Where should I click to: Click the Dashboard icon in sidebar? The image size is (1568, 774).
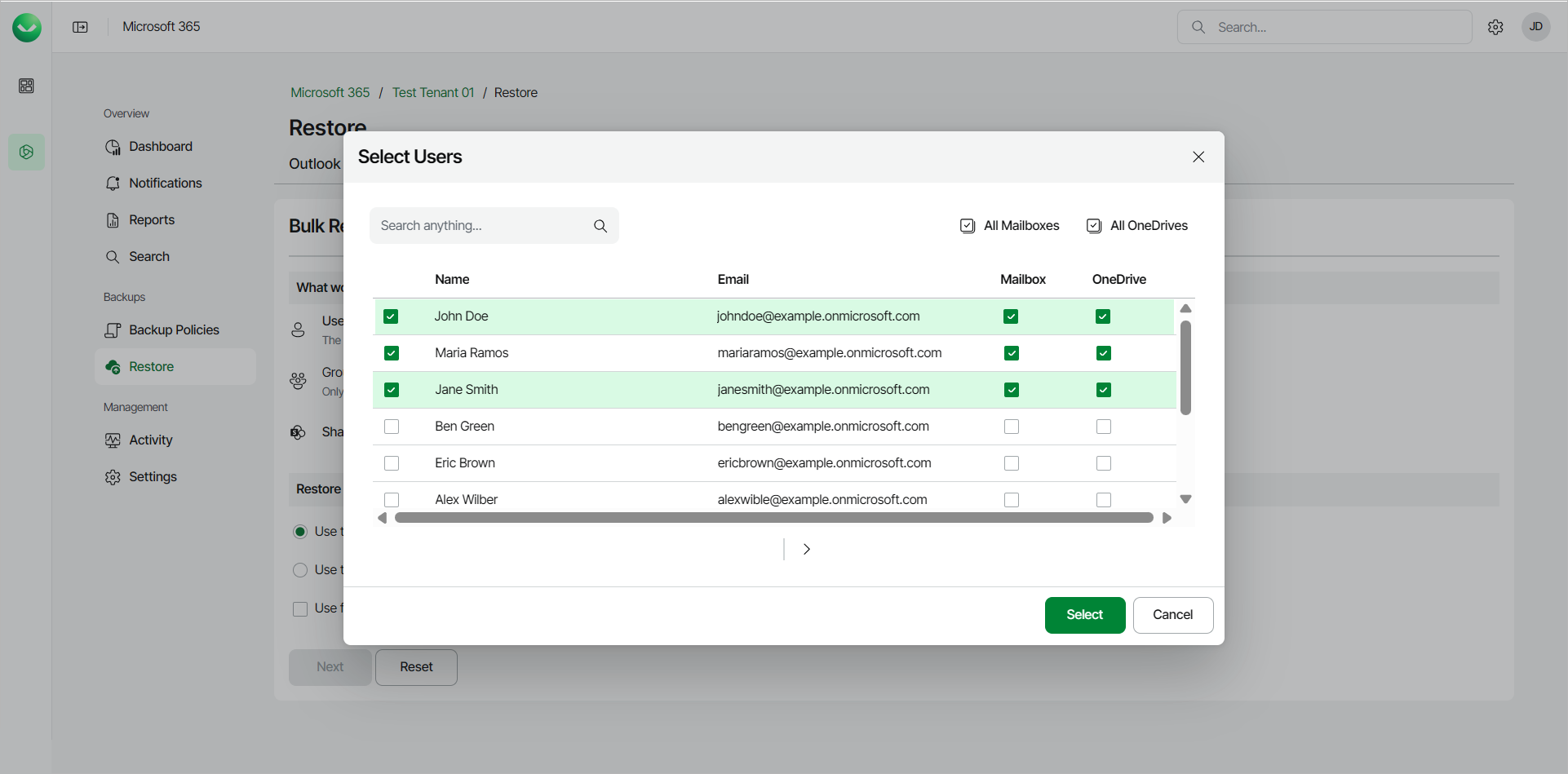[113, 147]
